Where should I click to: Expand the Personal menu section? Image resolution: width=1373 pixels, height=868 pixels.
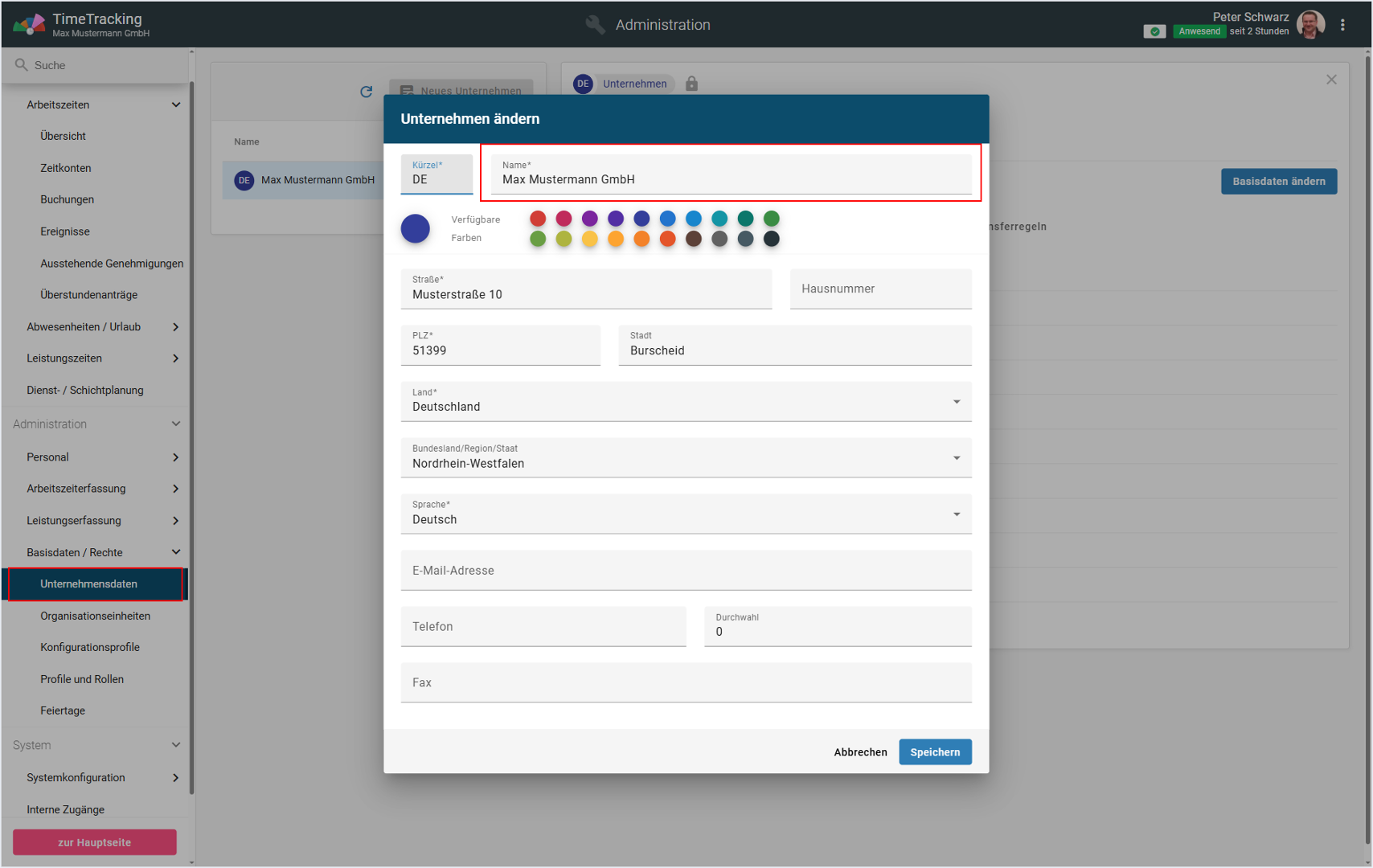175,457
